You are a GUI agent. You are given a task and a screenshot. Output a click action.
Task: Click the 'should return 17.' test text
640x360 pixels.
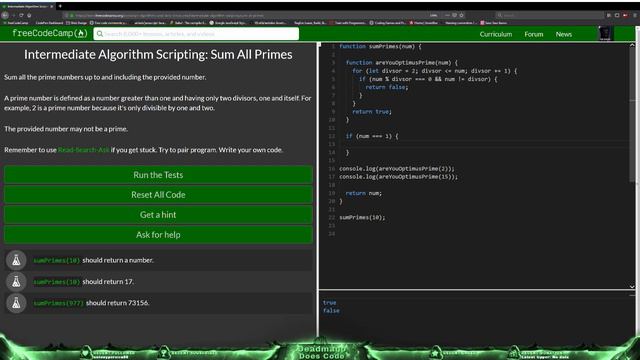[x=108, y=282]
